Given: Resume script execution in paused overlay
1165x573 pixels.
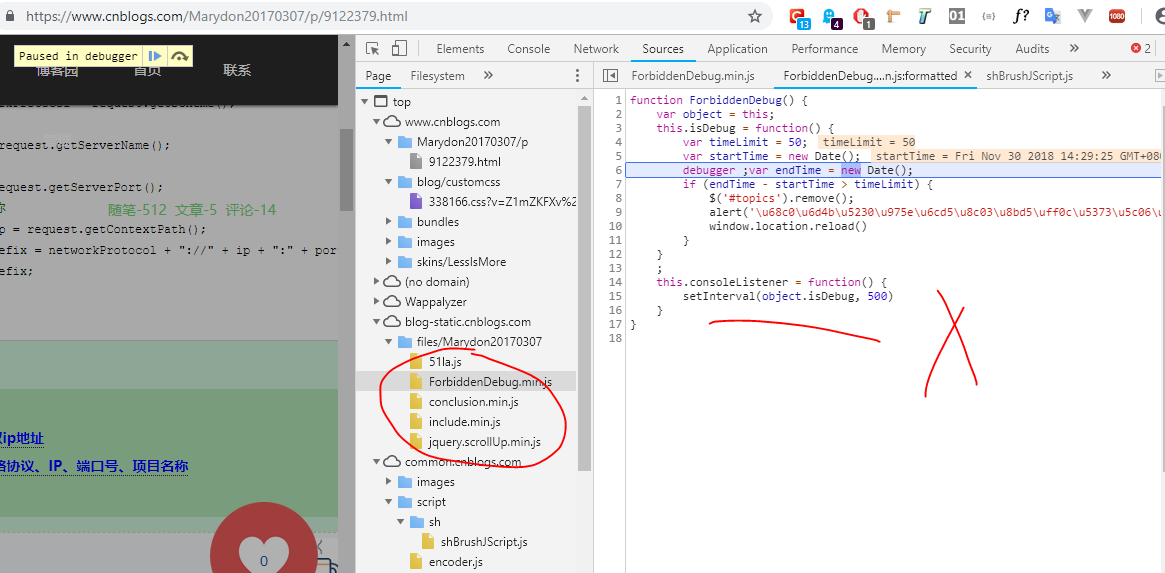Looking at the screenshot, I should tap(155, 56).
